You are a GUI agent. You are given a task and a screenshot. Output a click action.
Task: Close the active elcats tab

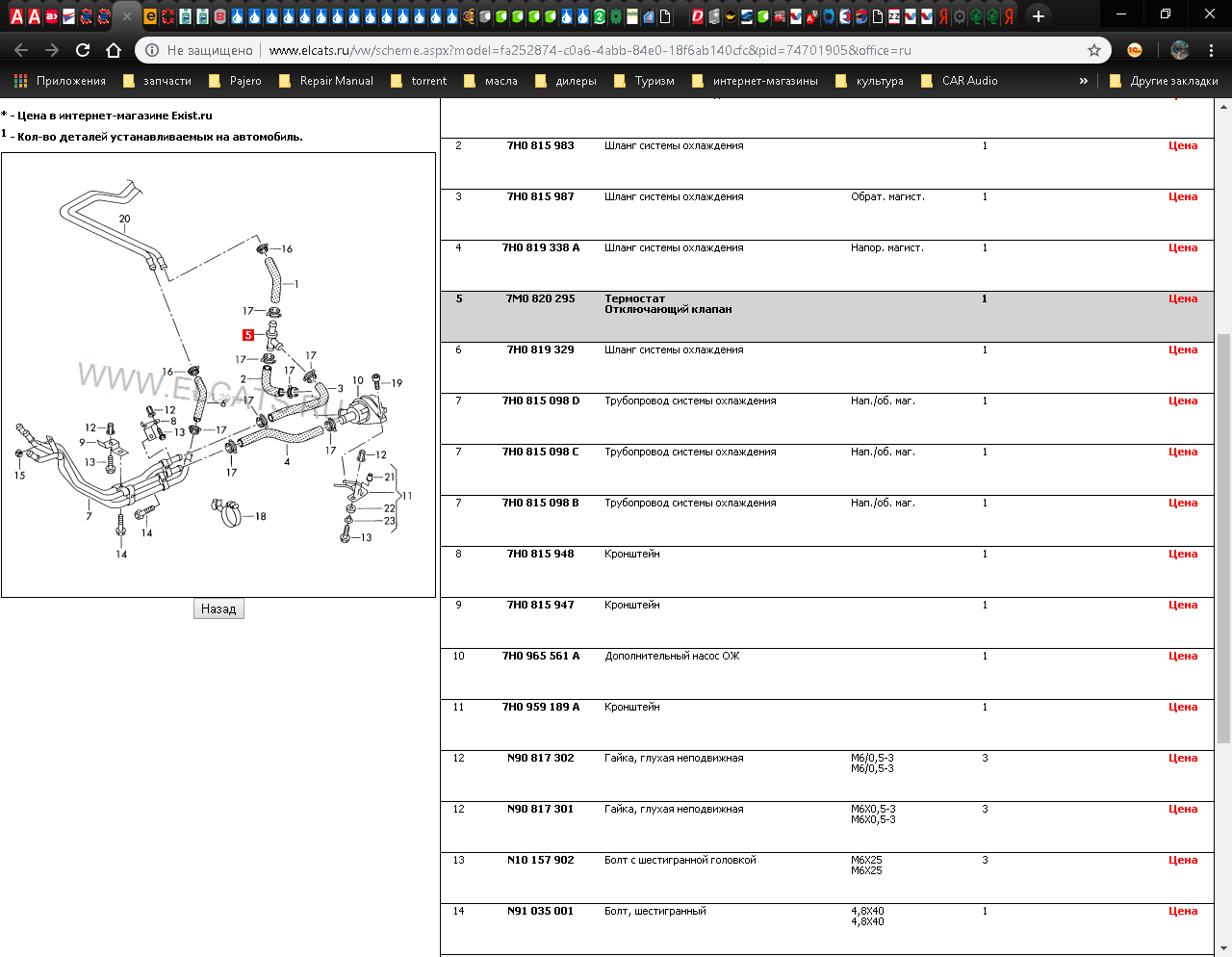126,16
